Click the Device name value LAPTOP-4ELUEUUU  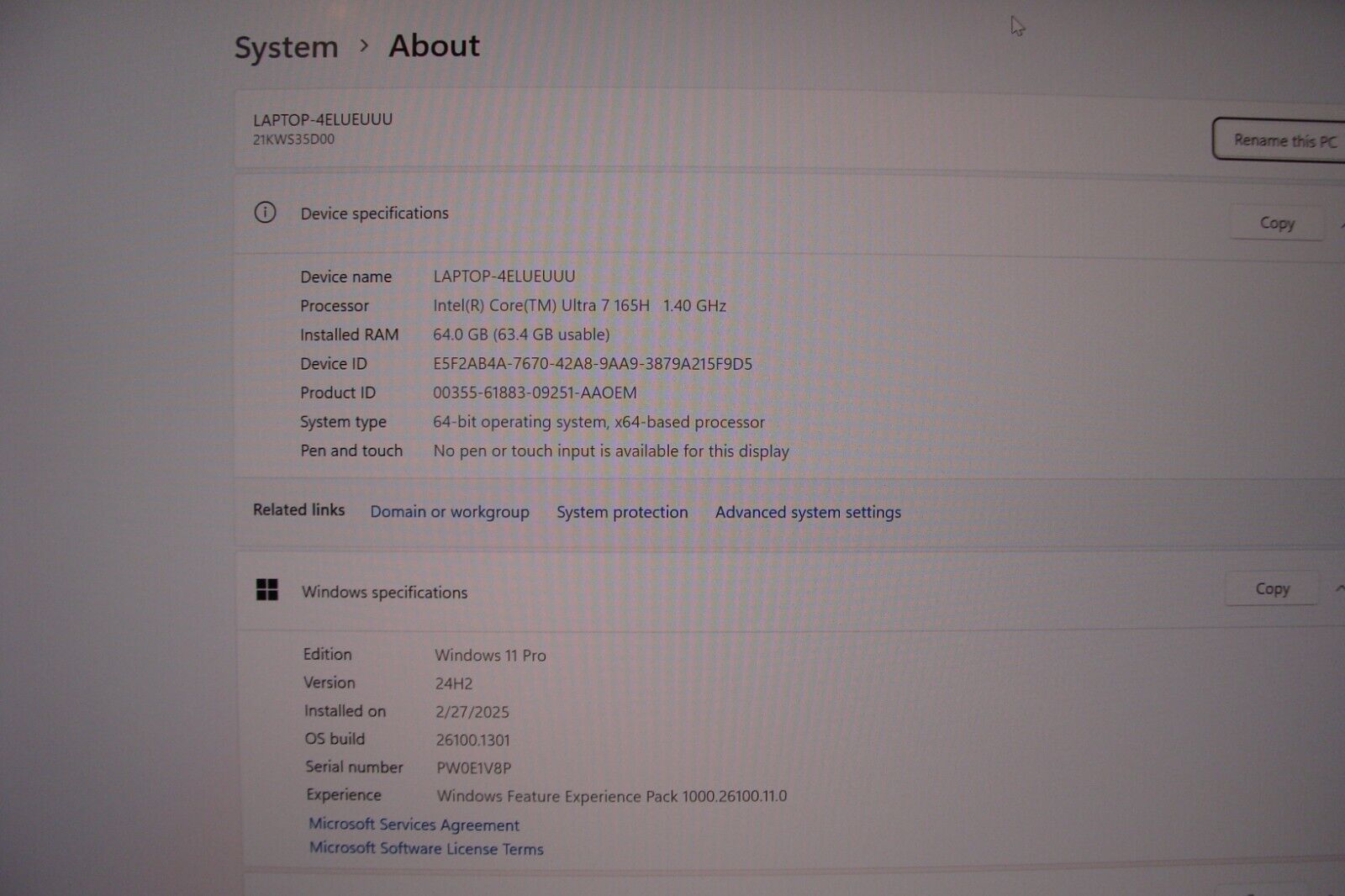[x=504, y=276]
